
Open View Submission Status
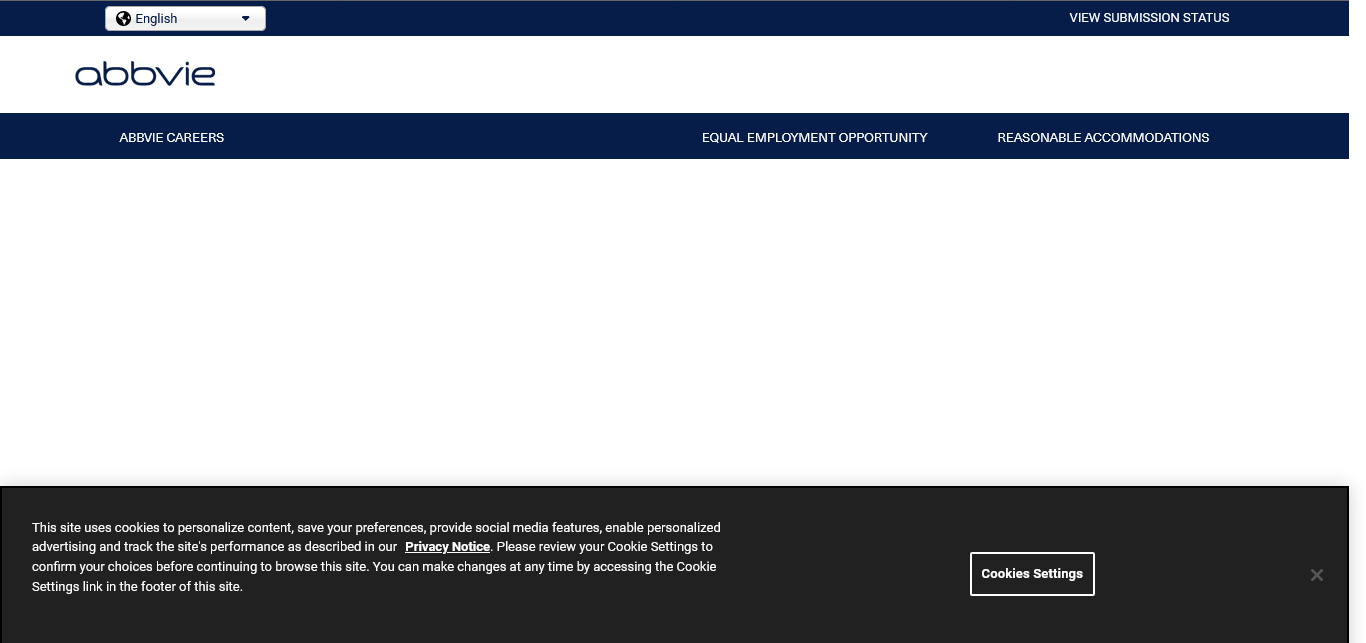coord(1149,18)
